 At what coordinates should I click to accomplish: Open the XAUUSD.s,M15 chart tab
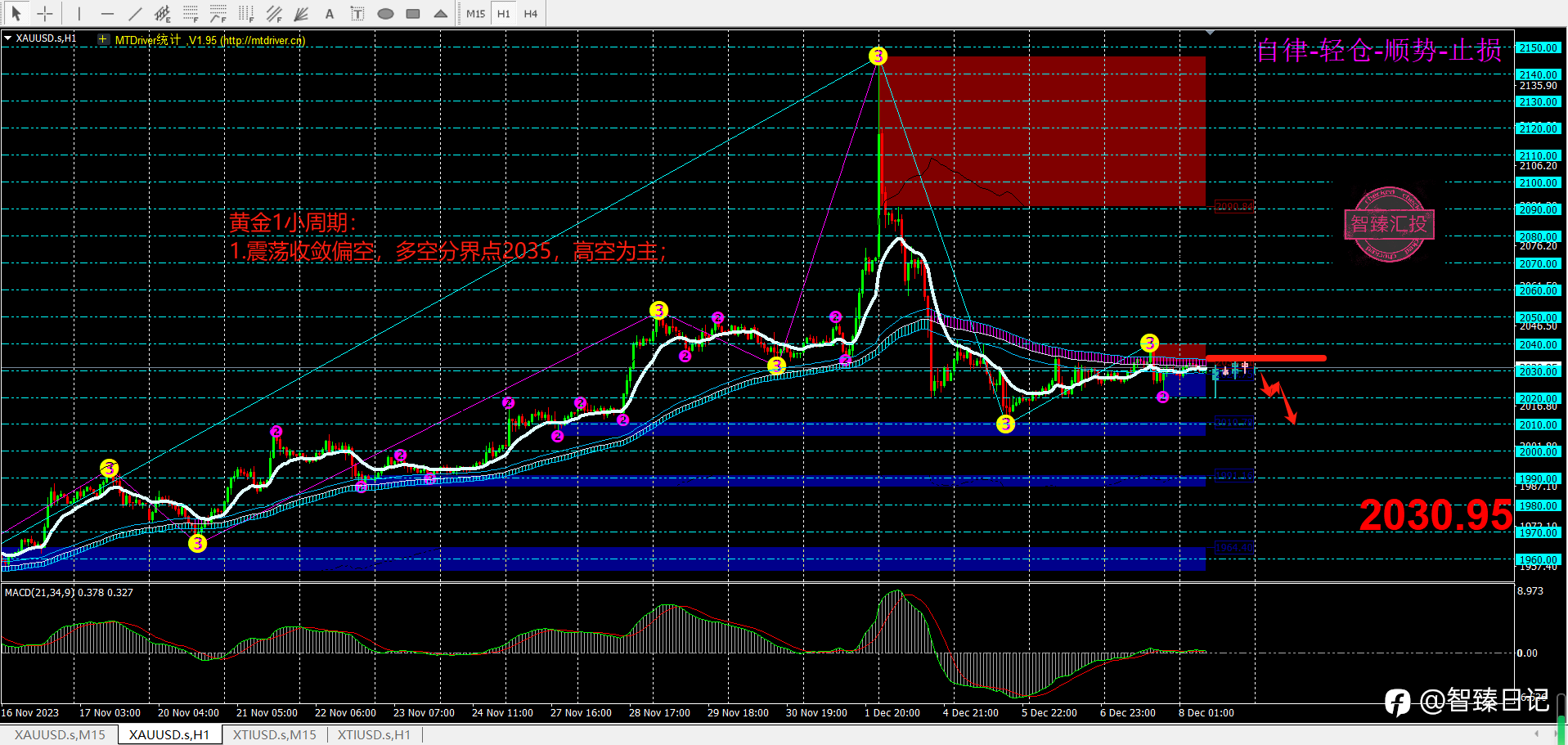tap(60, 734)
